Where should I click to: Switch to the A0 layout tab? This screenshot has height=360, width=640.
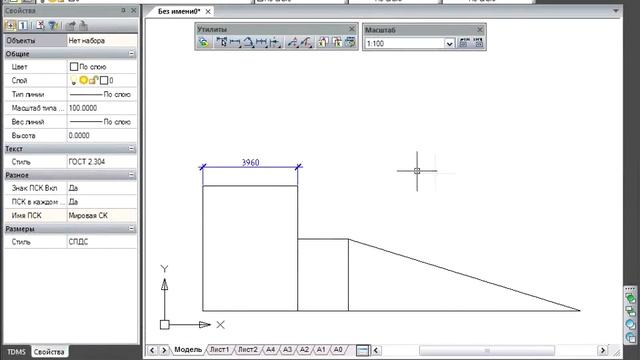[x=338, y=349]
